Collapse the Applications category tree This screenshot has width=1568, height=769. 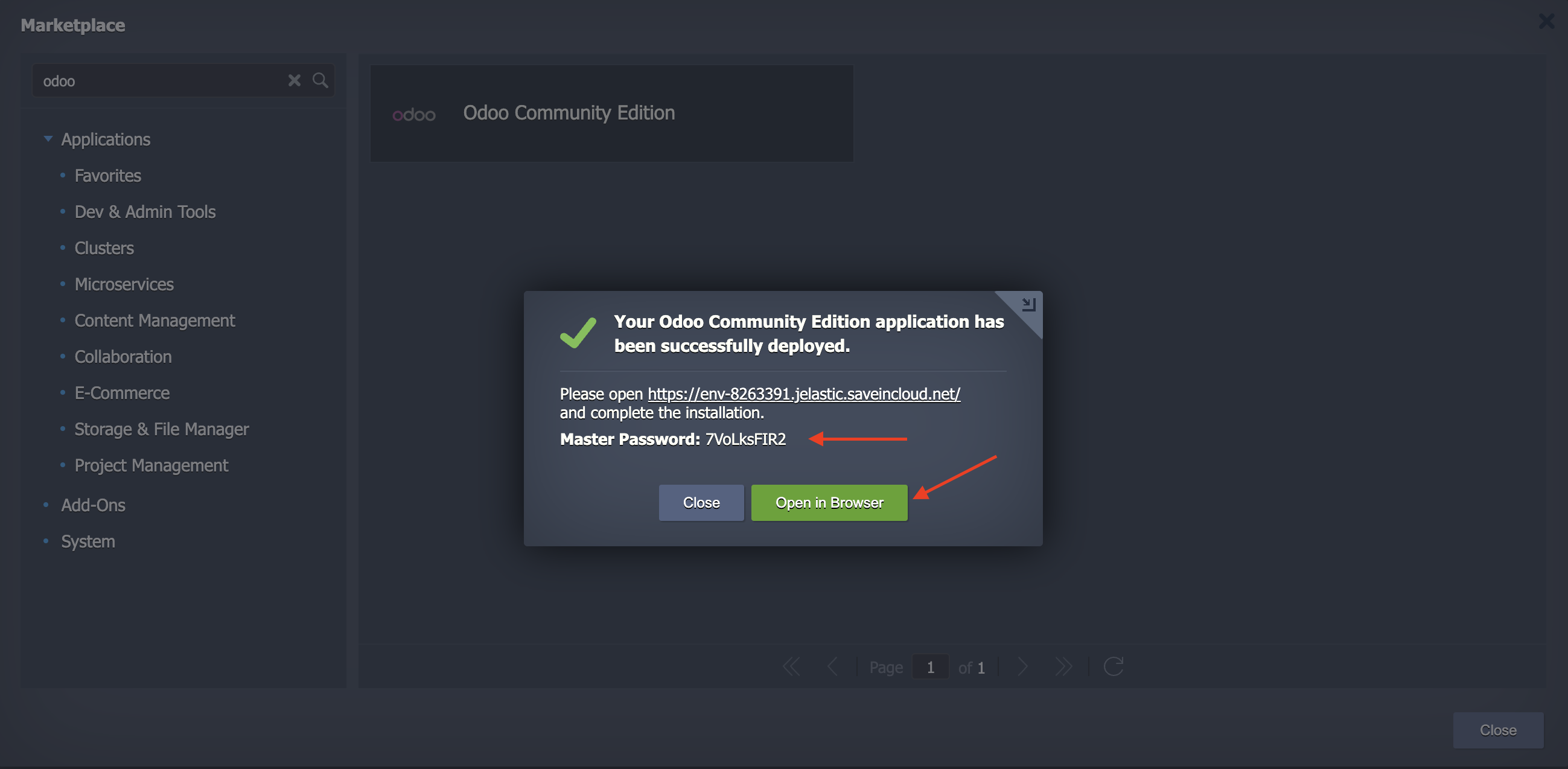(x=48, y=139)
